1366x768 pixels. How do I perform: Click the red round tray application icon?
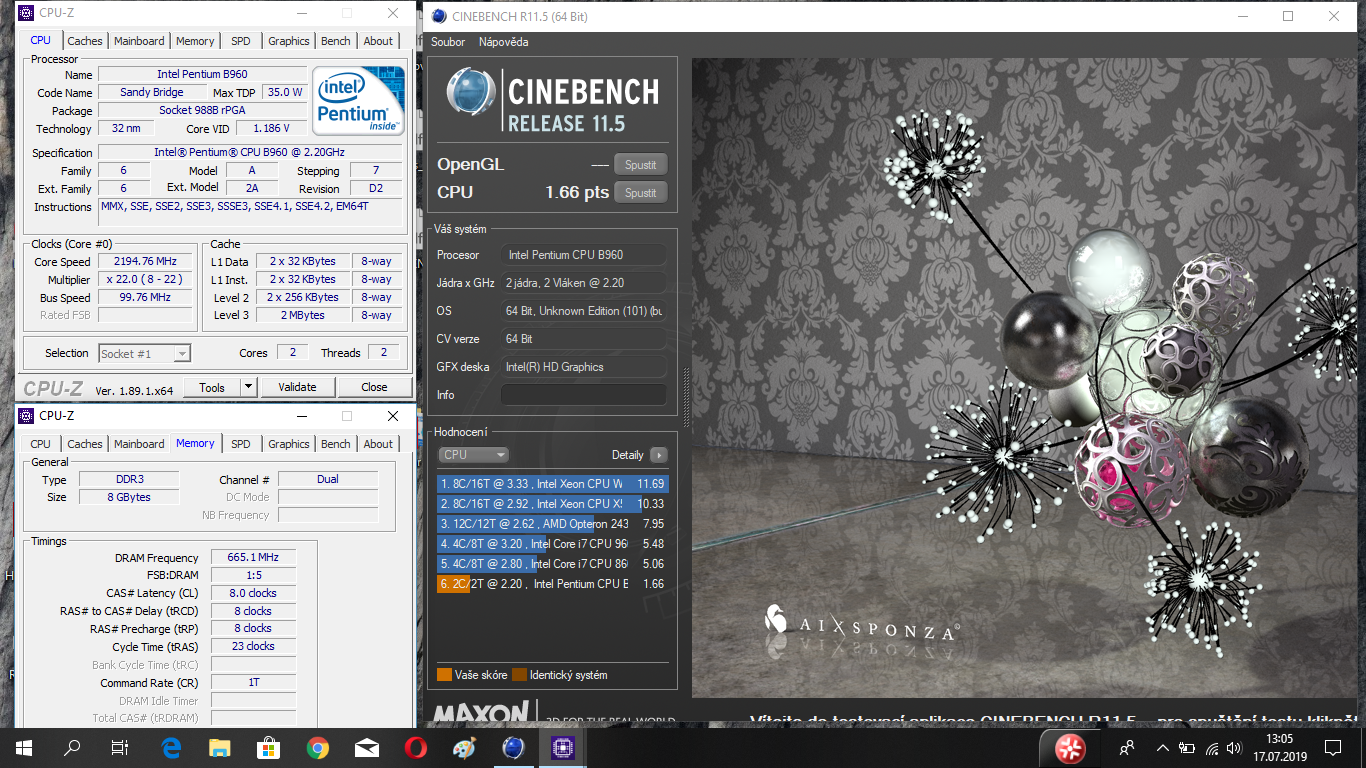1070,747
